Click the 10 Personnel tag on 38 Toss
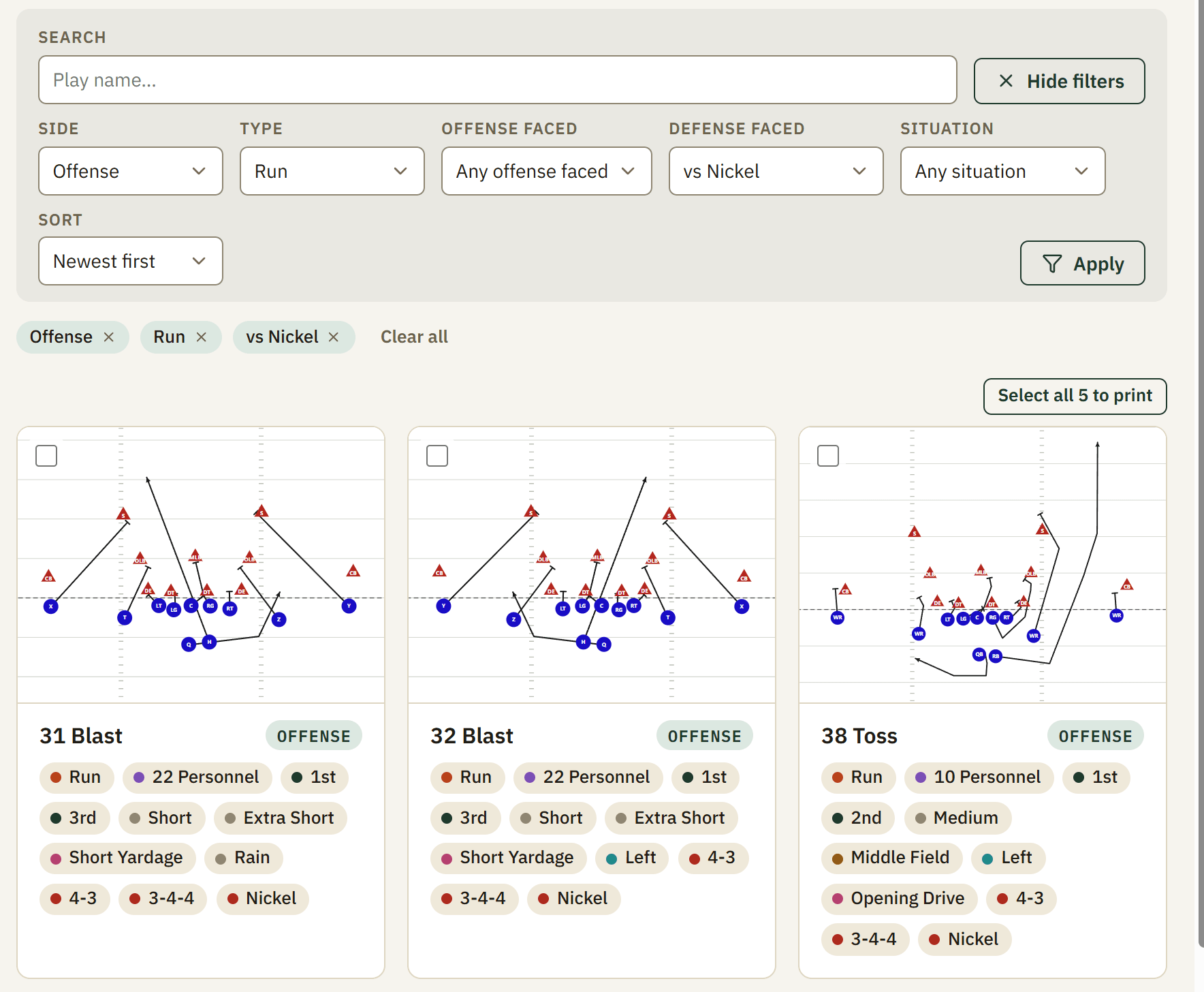This screenshot has height=992, width=1204. [979, 777]
